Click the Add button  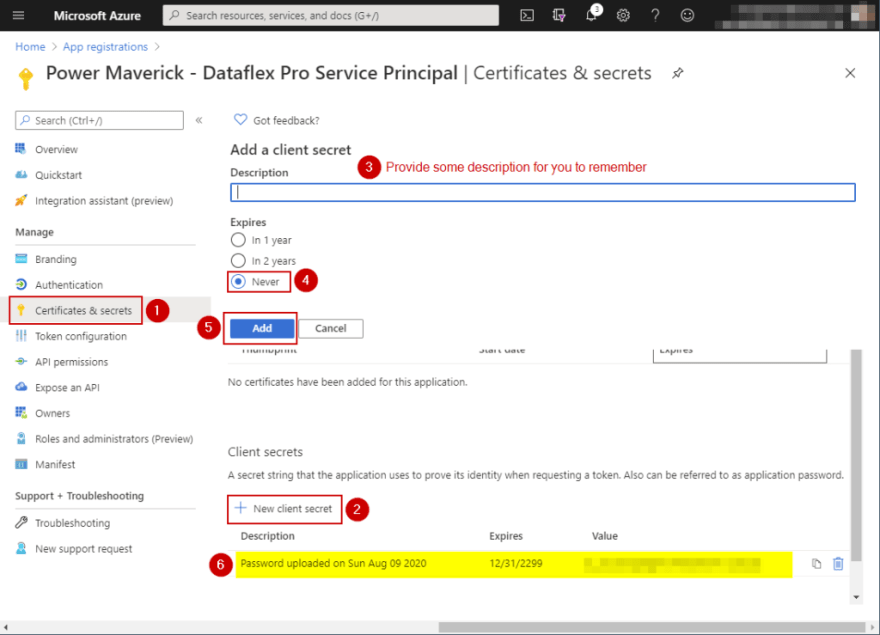pyautogui.click(x=262, y=328)
